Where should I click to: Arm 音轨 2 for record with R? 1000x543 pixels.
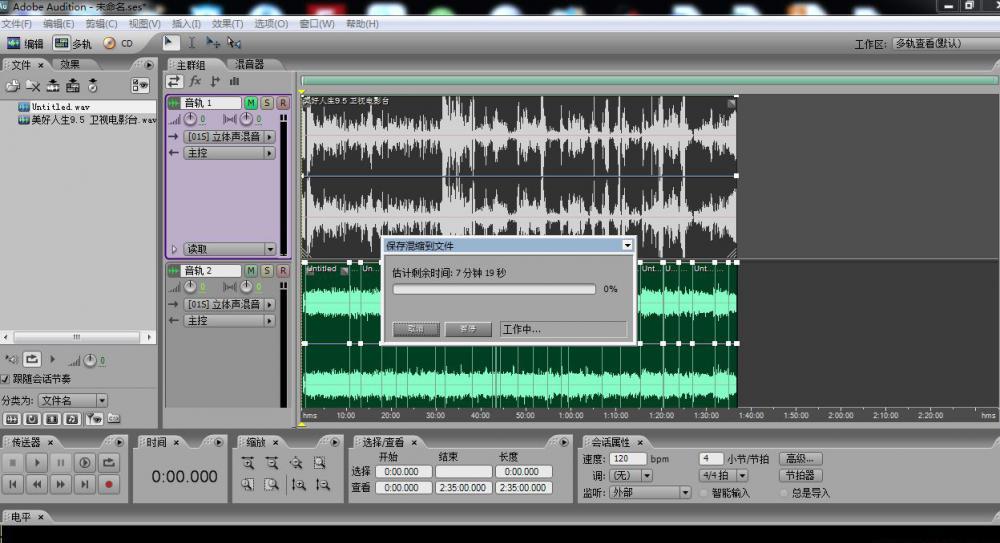click(x=283, y=271)
